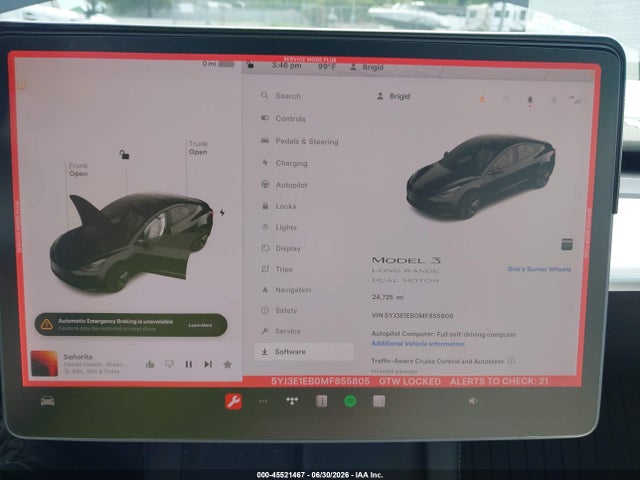The height and width of the screenshot is (480, 640).
Task: Tap the Model 3 car image
Action: click(480, 177)
